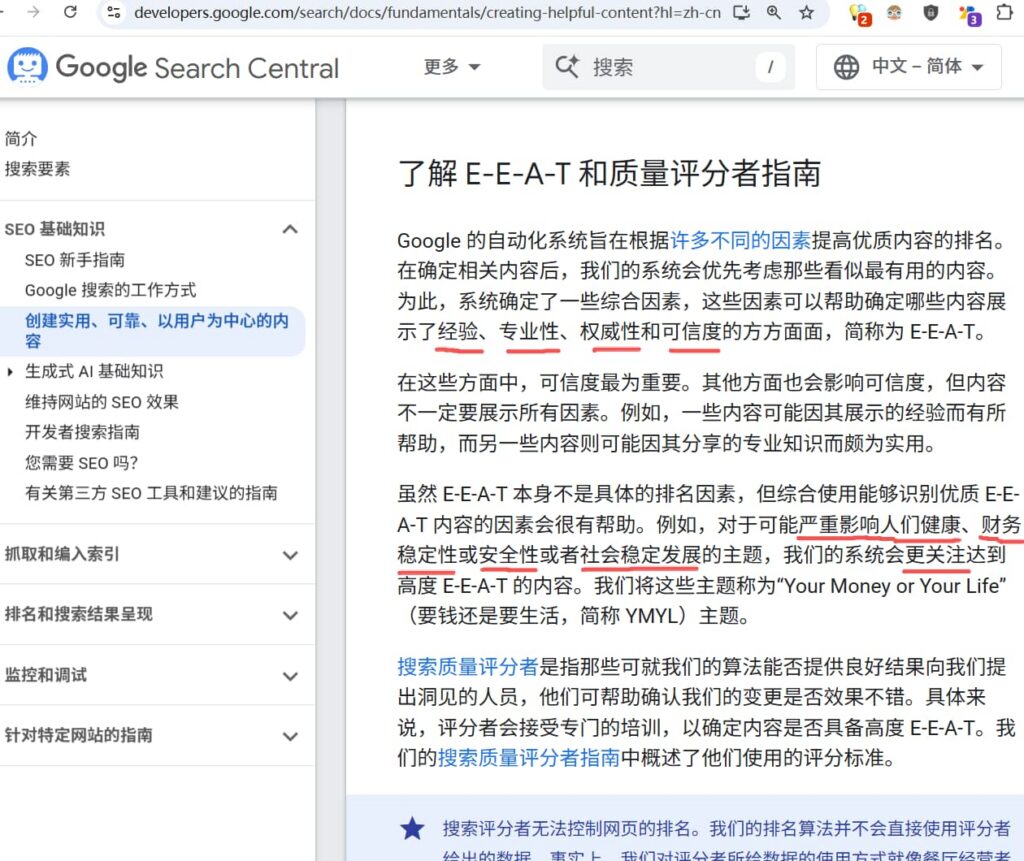Image resolution: width=1024 pixels, height=861 pixels.
Task: Click the heading 了解 E-E-A-T 和质量评分者指南
Action: 609,174
